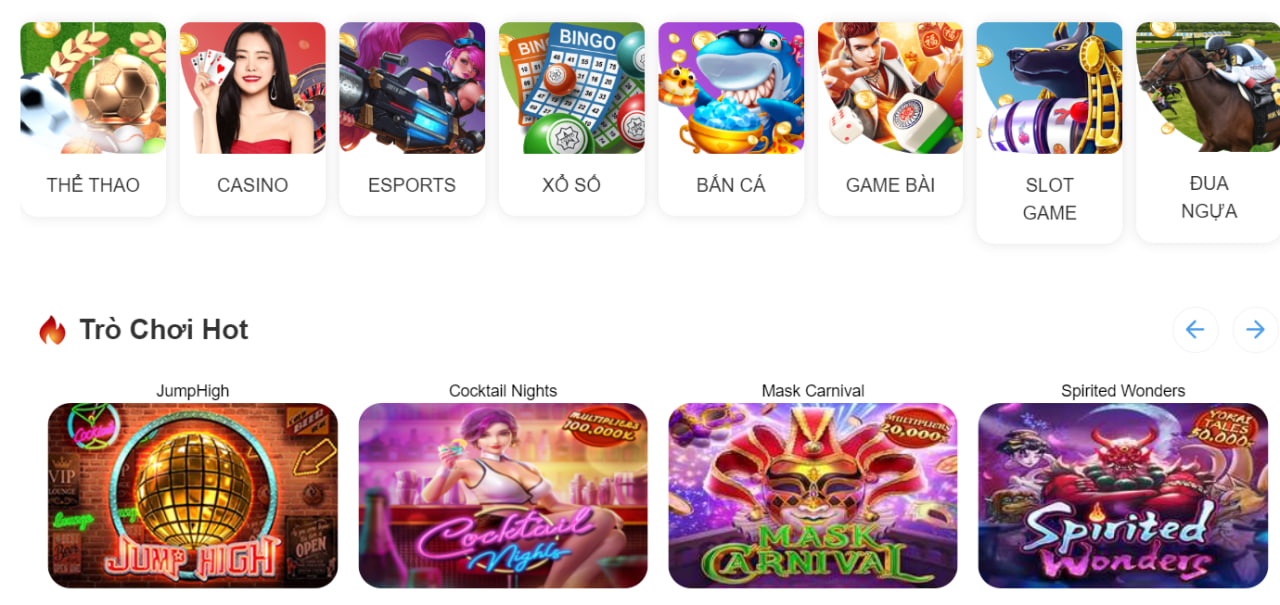This screenshot has width=1280, height=605.
Task: Show next hot games with right arrow
Action: [1256, 330]
